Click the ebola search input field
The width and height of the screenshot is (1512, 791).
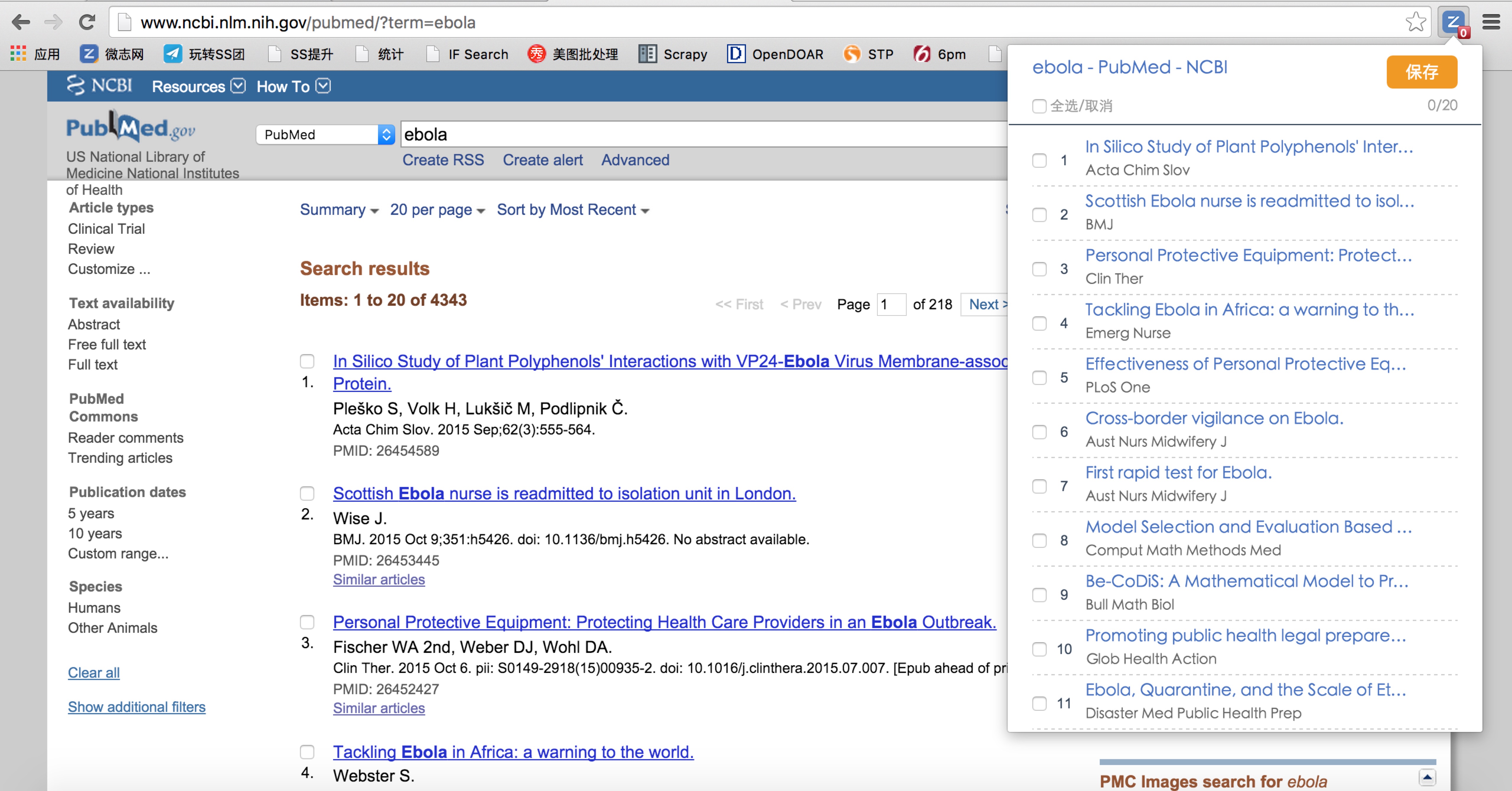(x=703, y=134)
